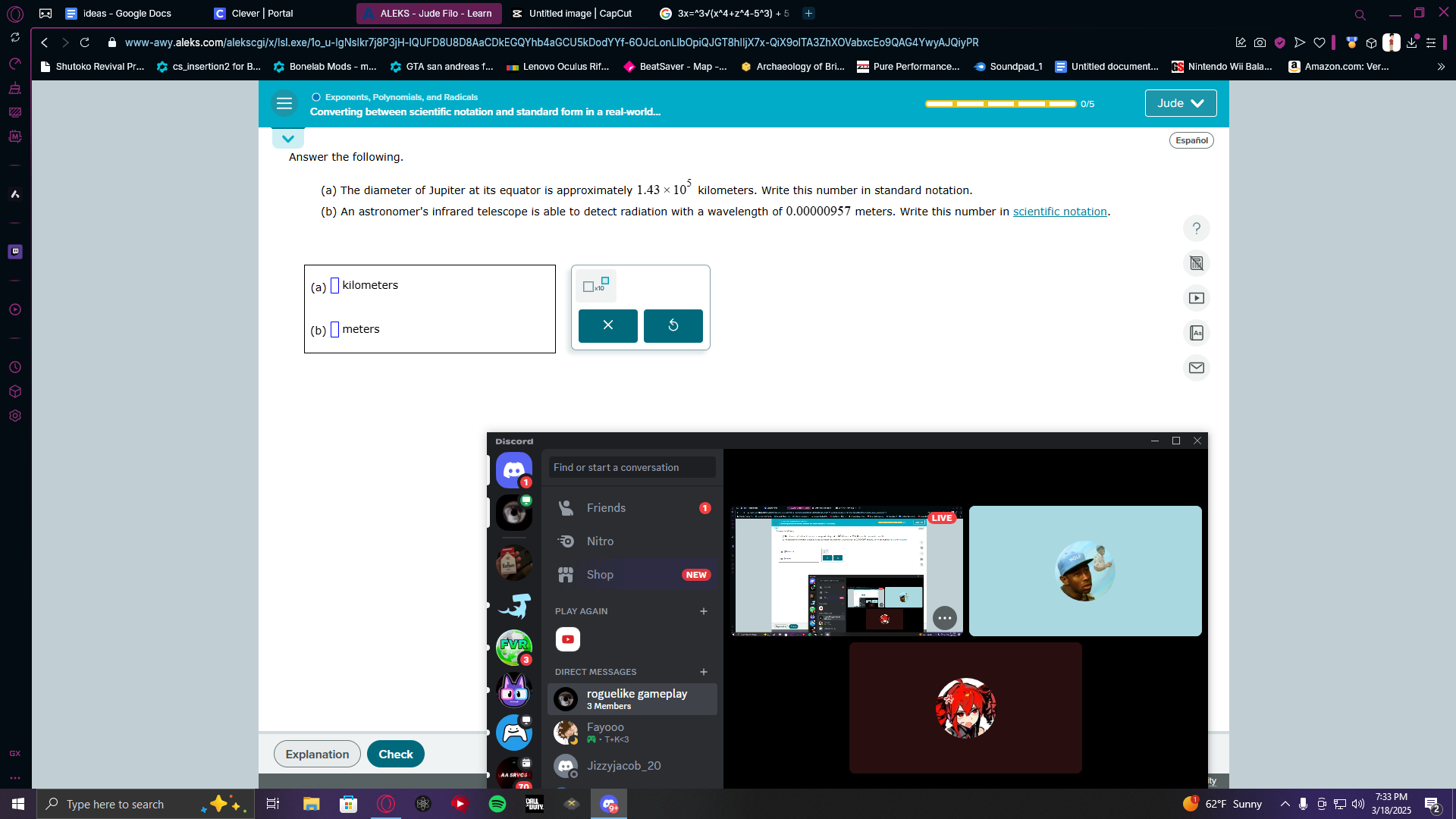Open a new browser tab

808,13
